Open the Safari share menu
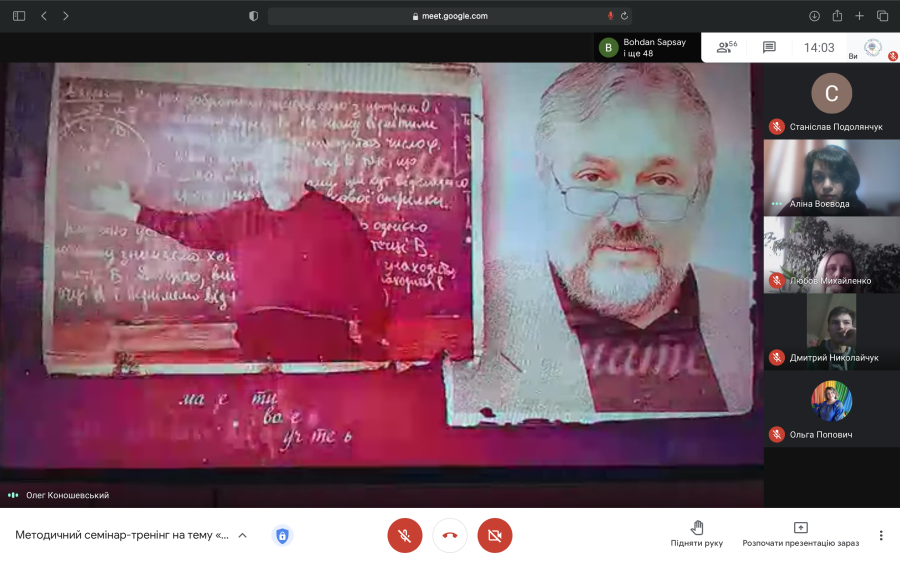The width and height of the screenshot is (900, 563). point(837,16)
